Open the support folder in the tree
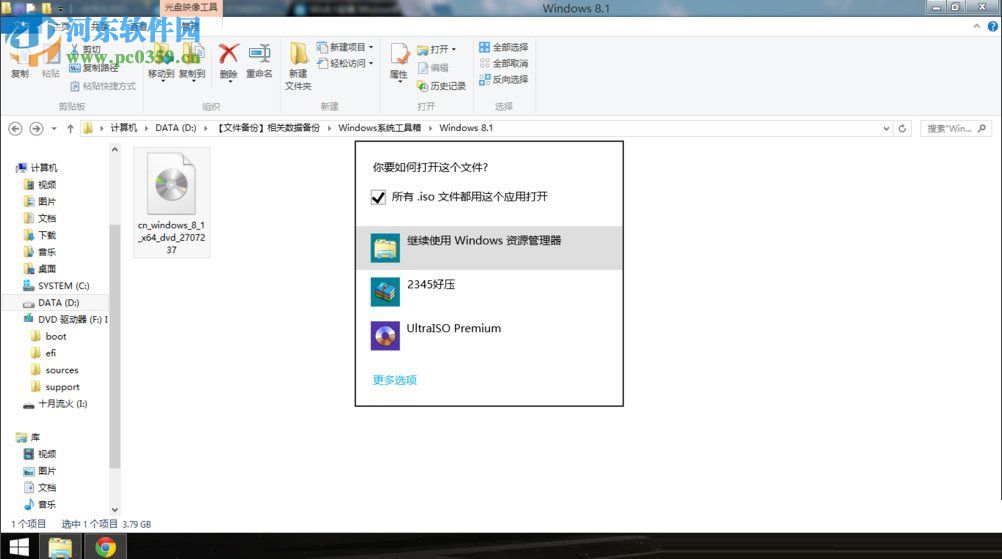 62,387
